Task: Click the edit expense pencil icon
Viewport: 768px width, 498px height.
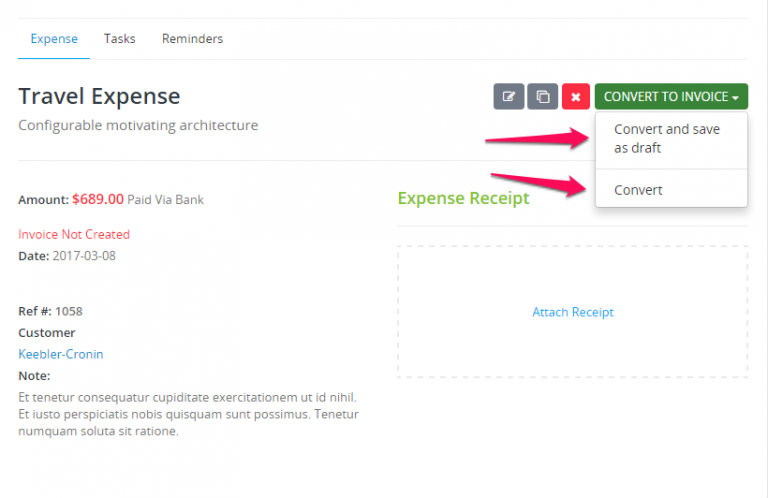Action: [508, 96]
